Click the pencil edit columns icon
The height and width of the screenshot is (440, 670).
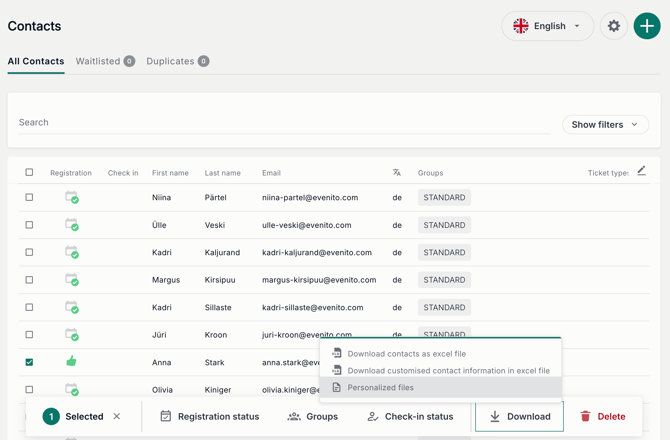coord(641,171)
